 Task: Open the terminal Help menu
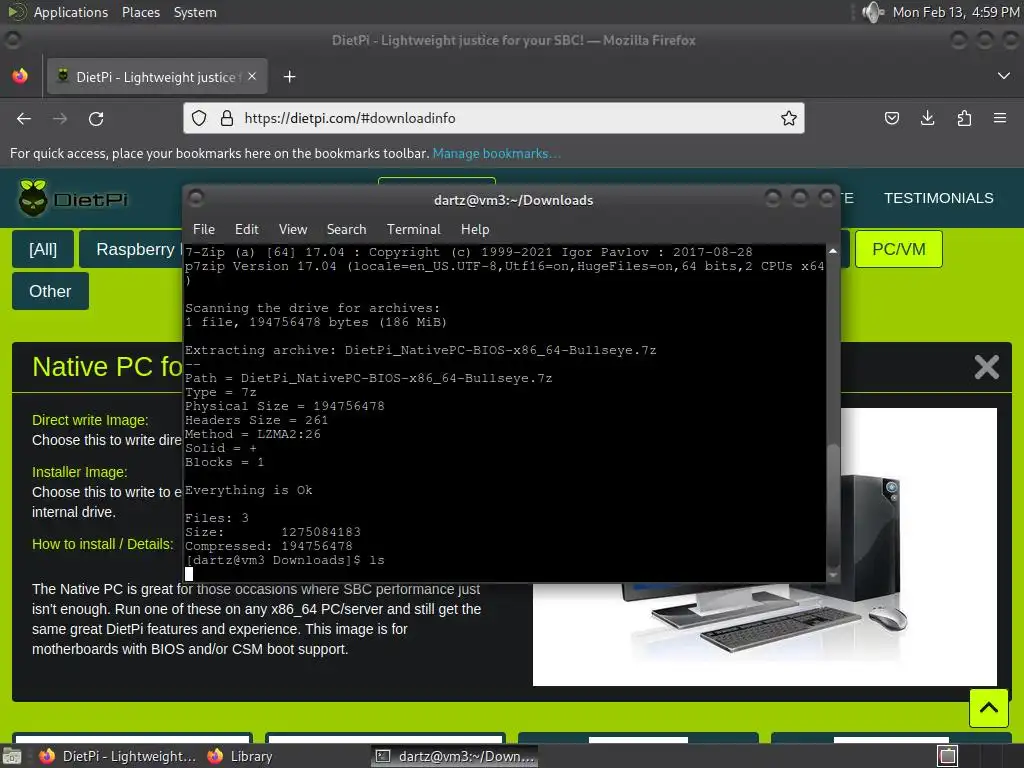[475, 229]
